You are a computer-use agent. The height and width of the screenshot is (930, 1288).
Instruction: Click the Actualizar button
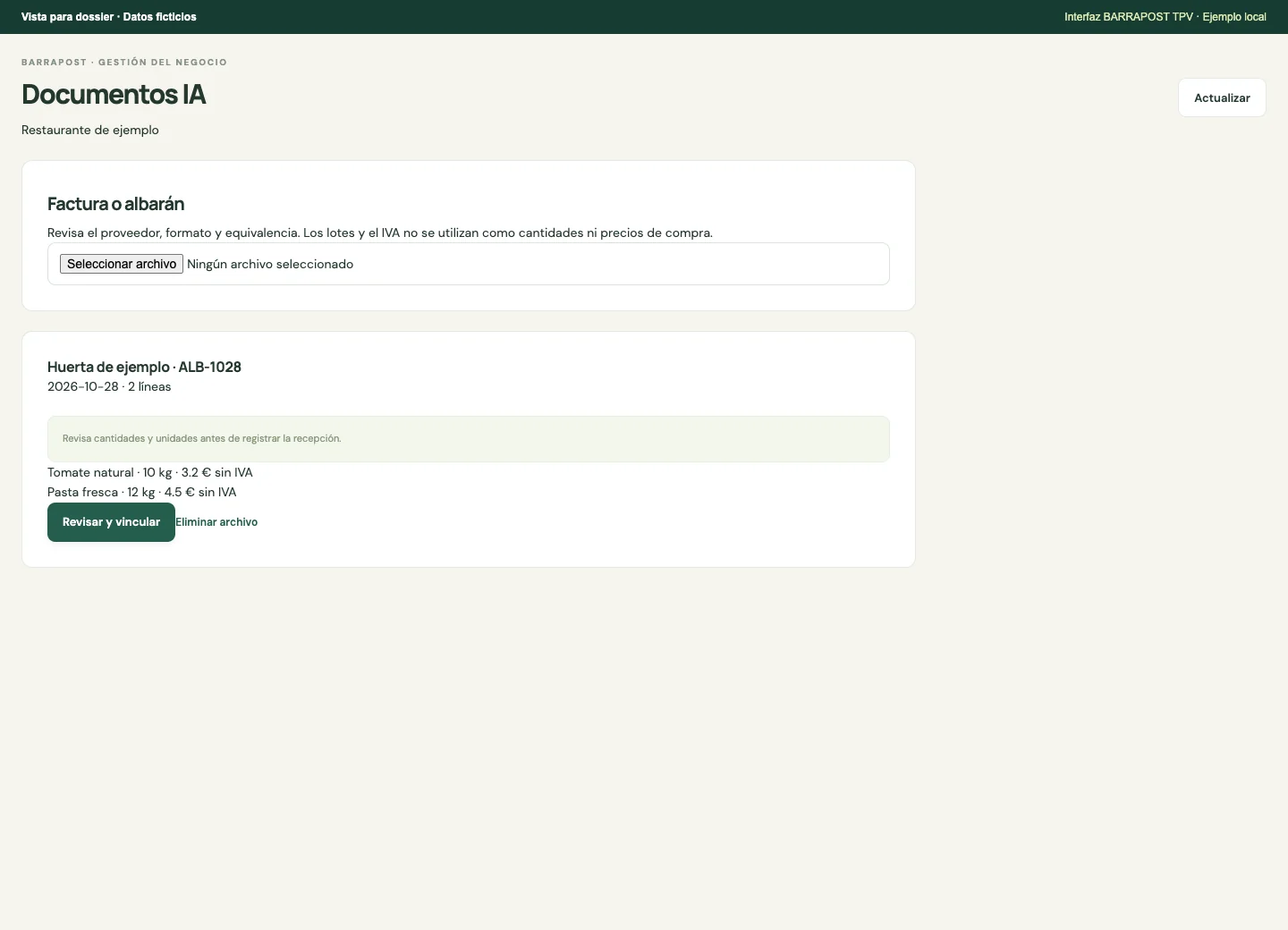(1222, 97)
